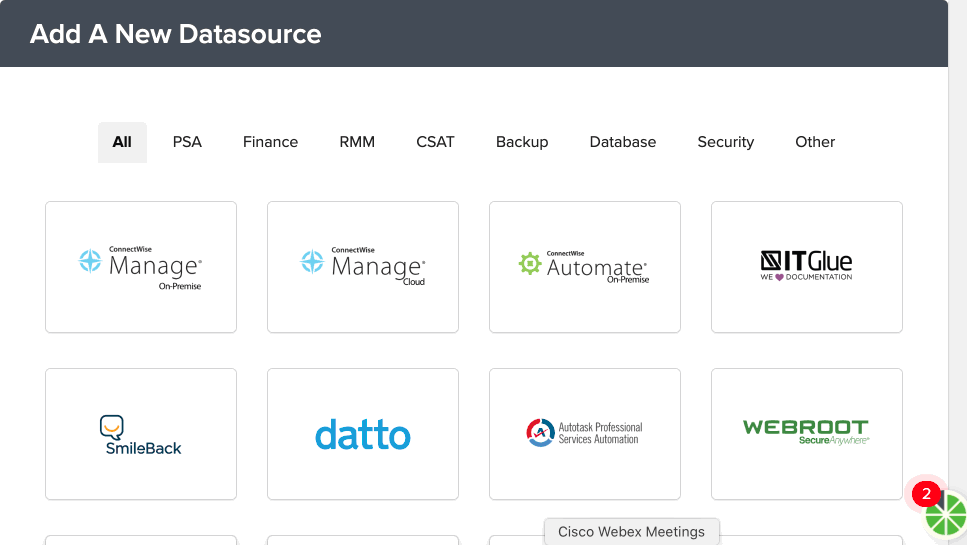Filter datasources by RMM tab
The height and width of the screenshot is (545, 967).
(357, 142)
